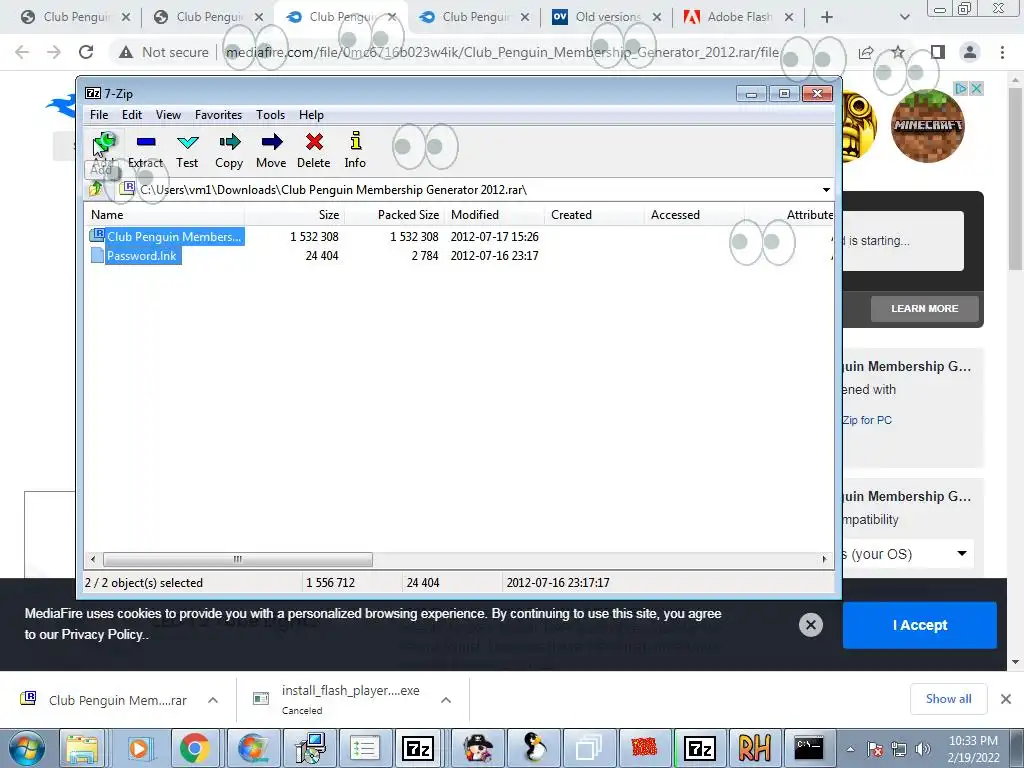Open Chrome's side panel icon
Image resolution: width=1024 pixels, height=768 pixels.
click(938, 52)
